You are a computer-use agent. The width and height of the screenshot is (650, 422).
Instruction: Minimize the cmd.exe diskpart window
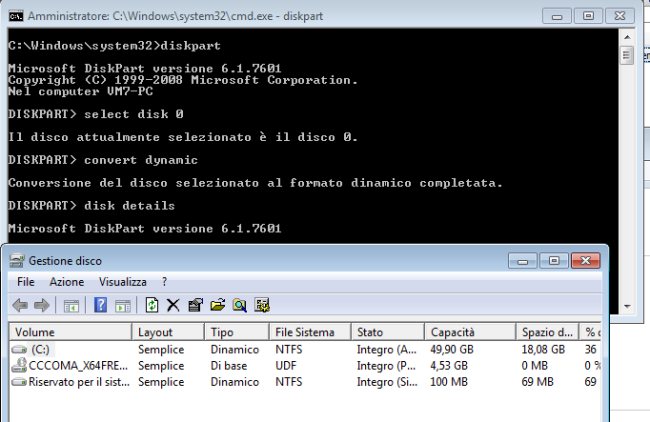pos(557,17)
